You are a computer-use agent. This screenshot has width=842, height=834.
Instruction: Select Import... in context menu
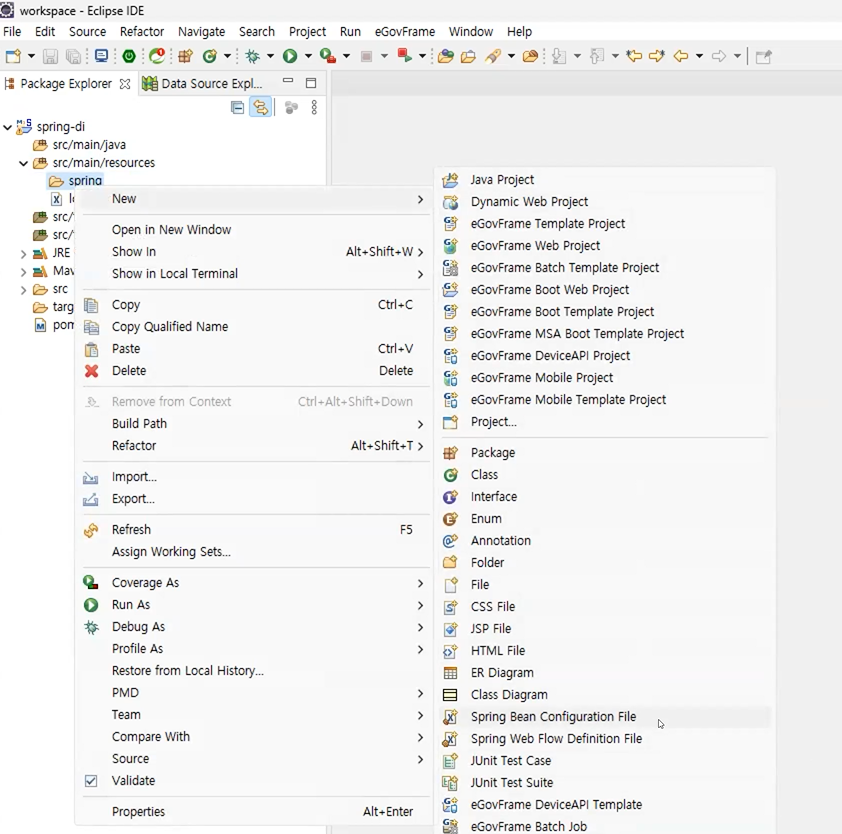coord(254,477)
